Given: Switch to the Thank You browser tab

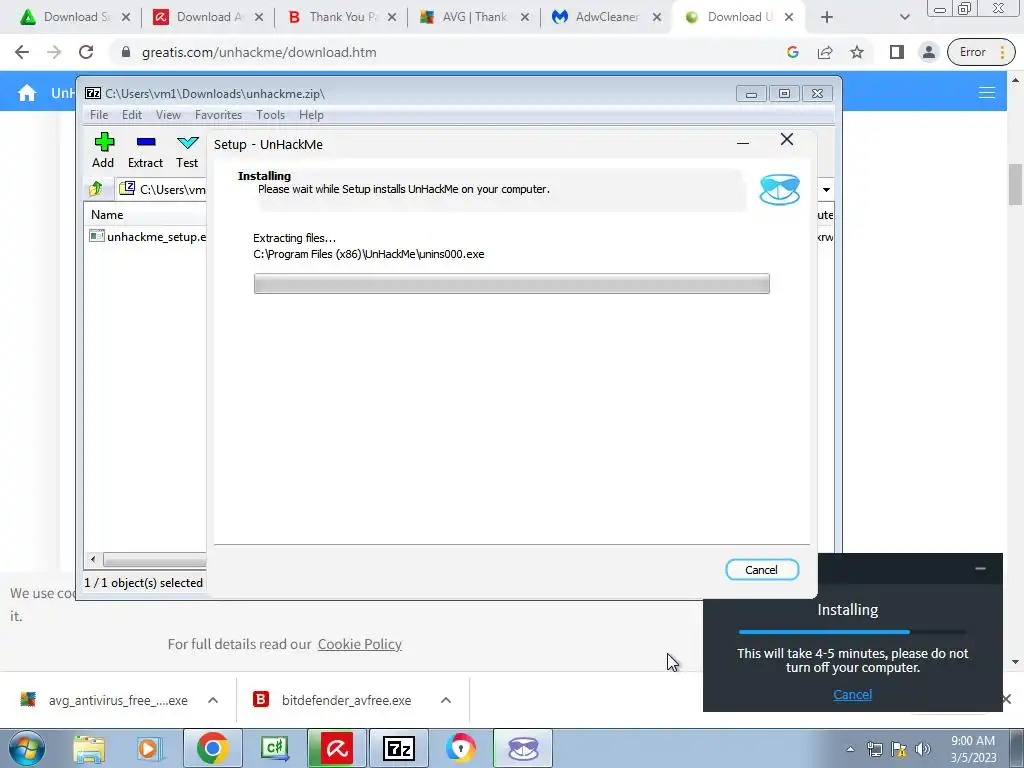Looking at the screenshot, I should pyautogui.click(x=342, y=17).
